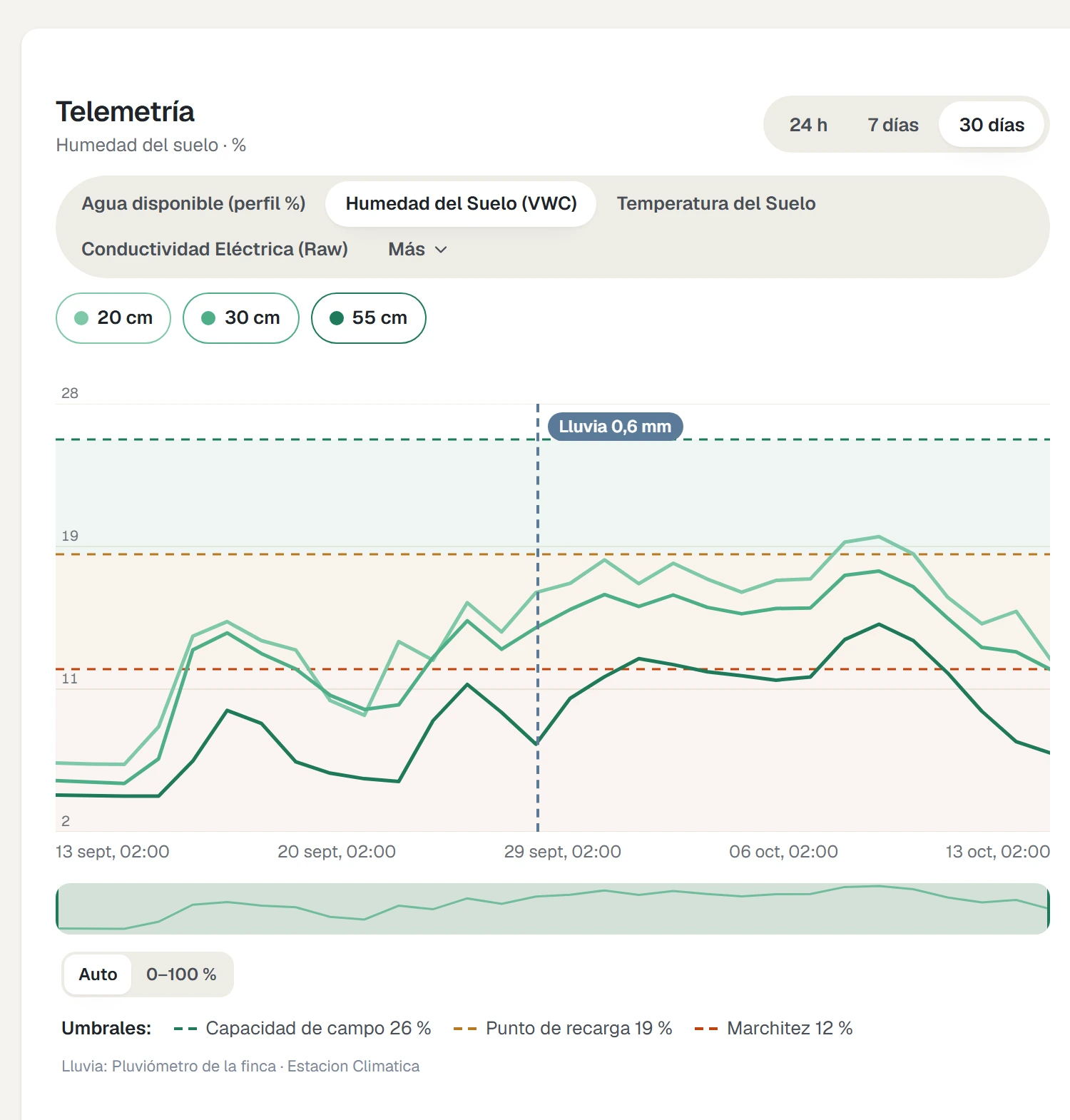Click the 29 sept, 02:00 axis label
This screenshot has height=1120, width=1070.
pyautogui.click(x=563, y=851)
